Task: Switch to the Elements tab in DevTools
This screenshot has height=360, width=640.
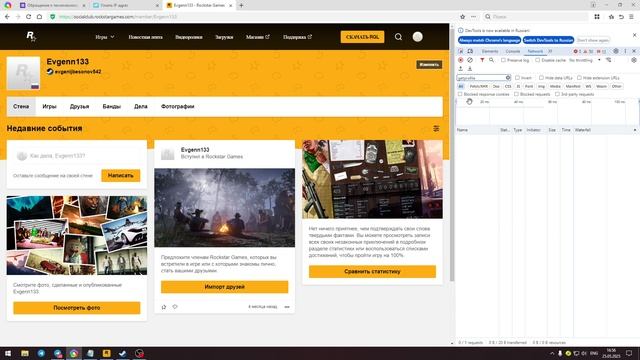Action: pyautogui.click(x=489, y=51)
